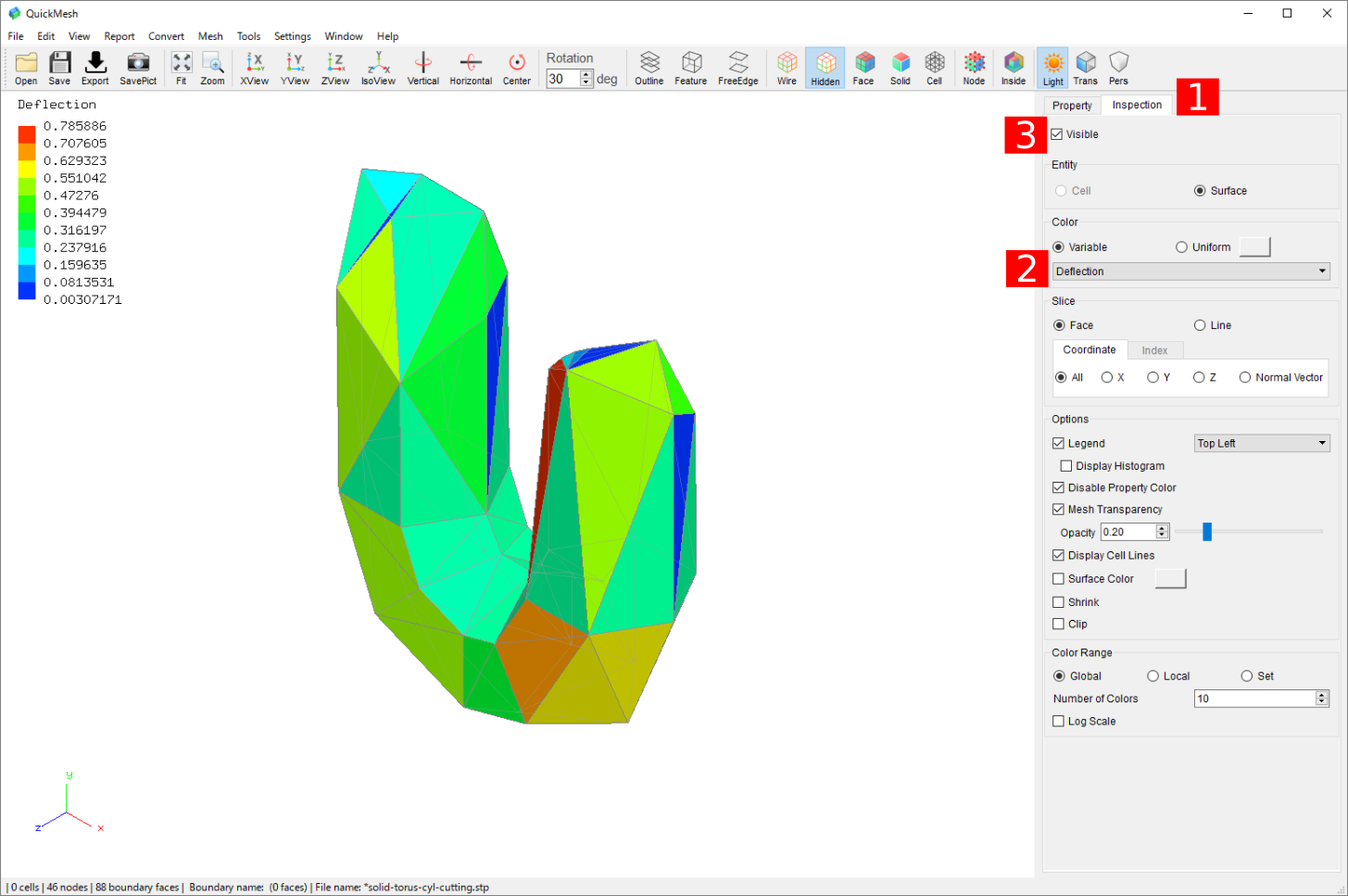This screenshot has width=1348, height=896.
Task: Rotate about the Vertical axis
Action: coord(423,69)
